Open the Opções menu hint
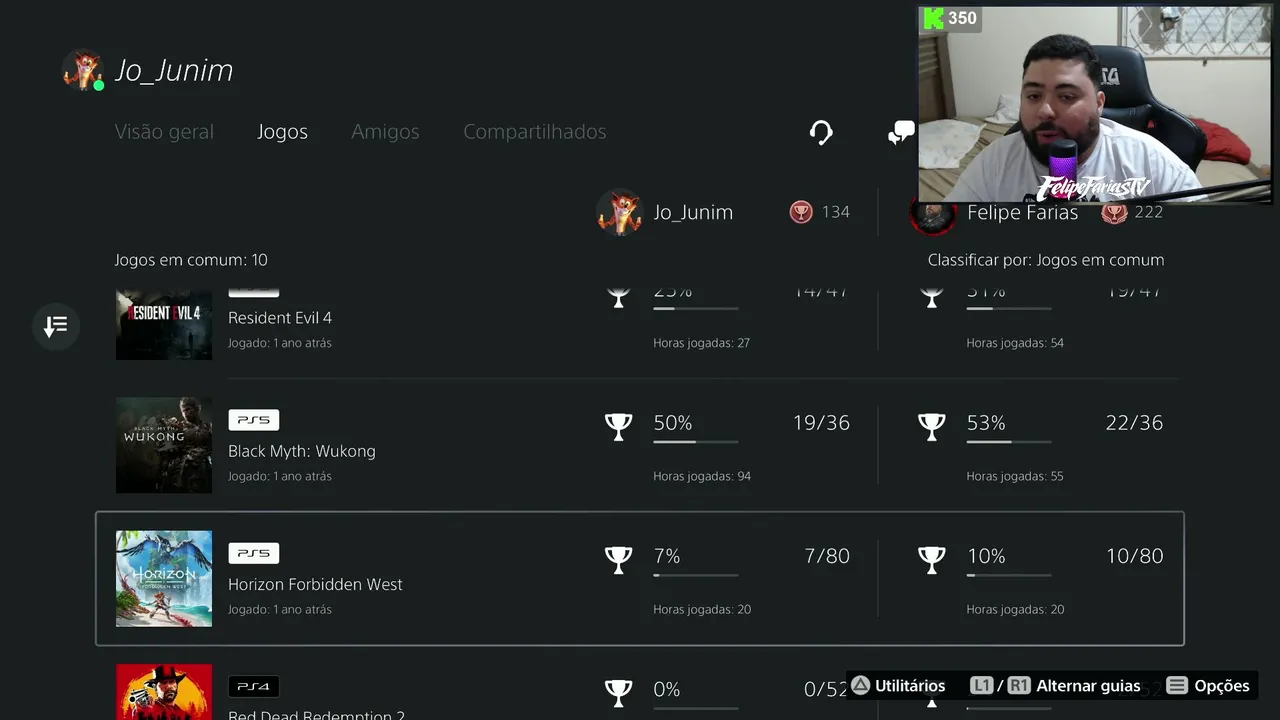Viewport: 1280px width, 720px height. coord(1208,686)
